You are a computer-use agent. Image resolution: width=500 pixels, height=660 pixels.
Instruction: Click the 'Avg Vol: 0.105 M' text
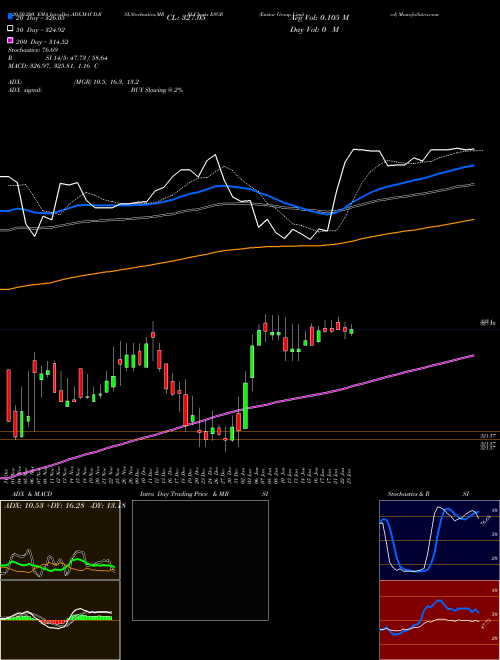[319, 18]
